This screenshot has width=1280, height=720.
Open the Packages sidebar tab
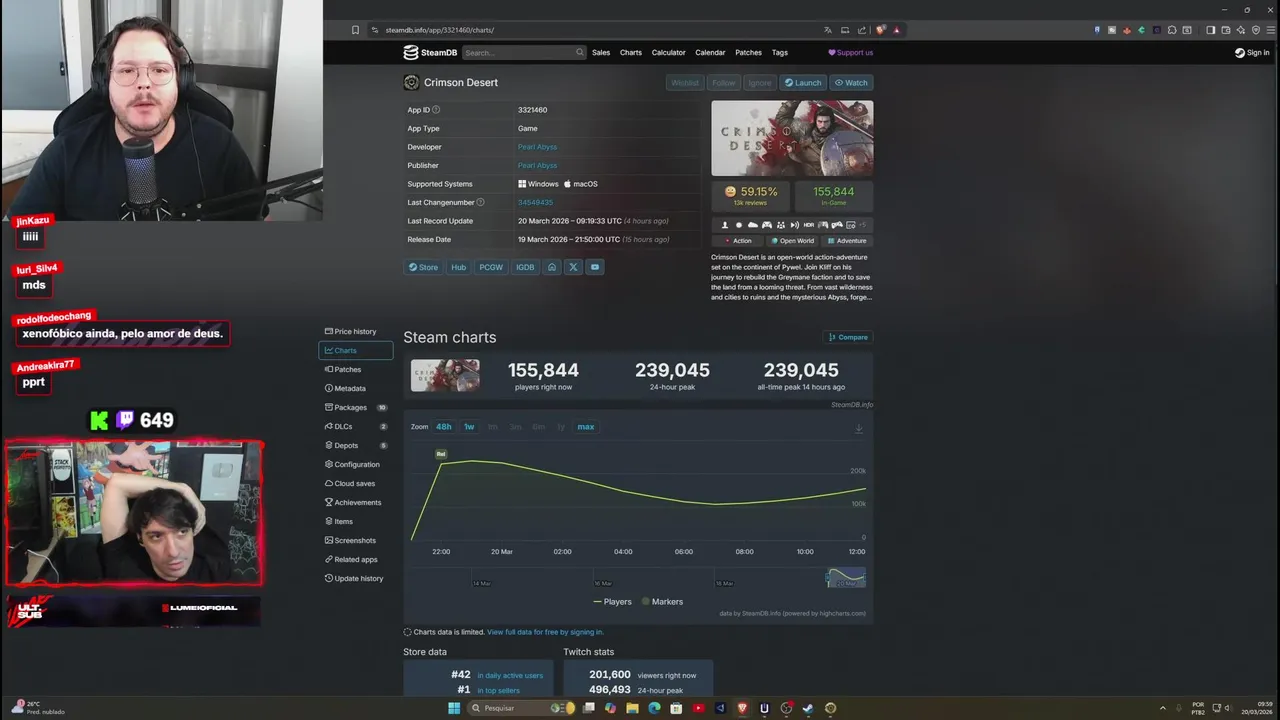tap(356, 407)
